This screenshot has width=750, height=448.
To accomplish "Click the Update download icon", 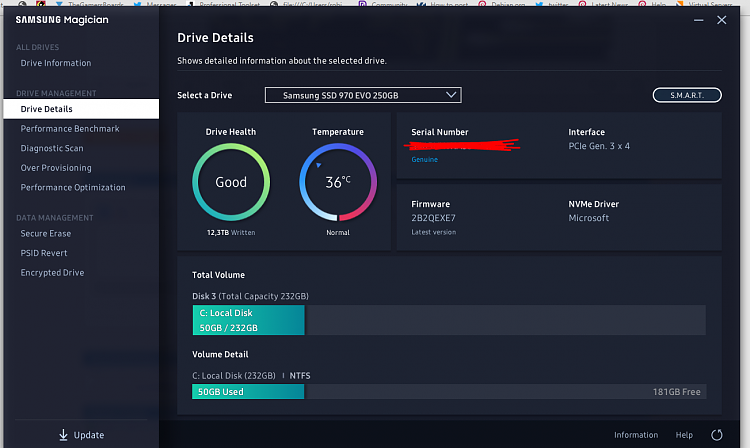I will (63, 435).
